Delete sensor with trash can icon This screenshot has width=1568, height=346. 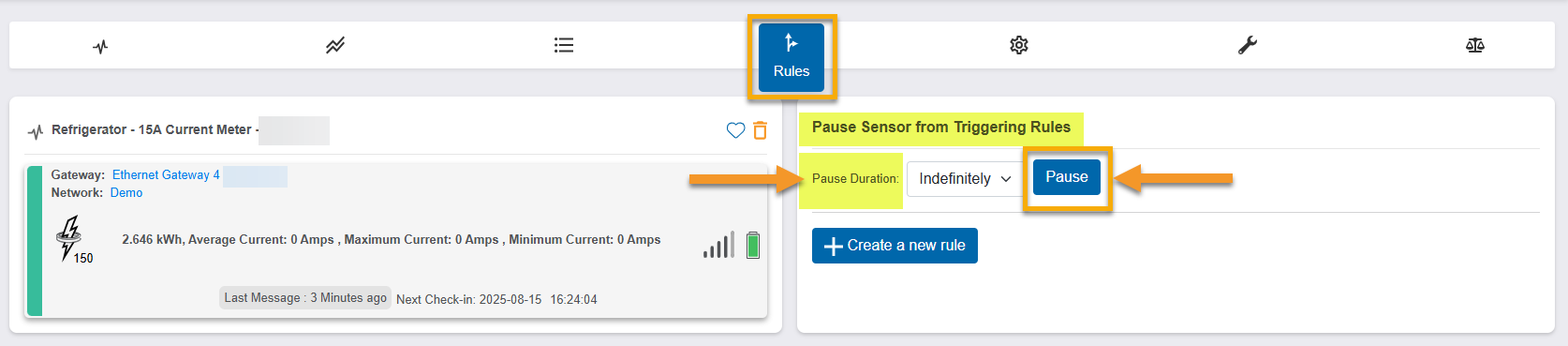760,130
